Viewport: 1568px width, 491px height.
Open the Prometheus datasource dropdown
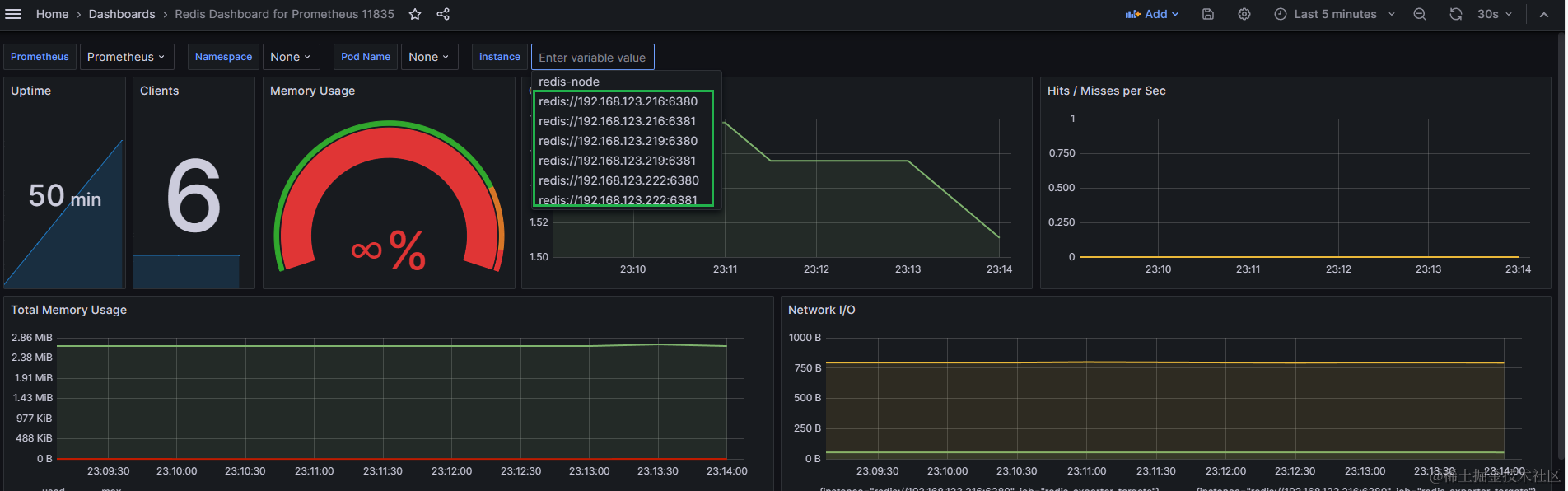click(x=127, y=57)
